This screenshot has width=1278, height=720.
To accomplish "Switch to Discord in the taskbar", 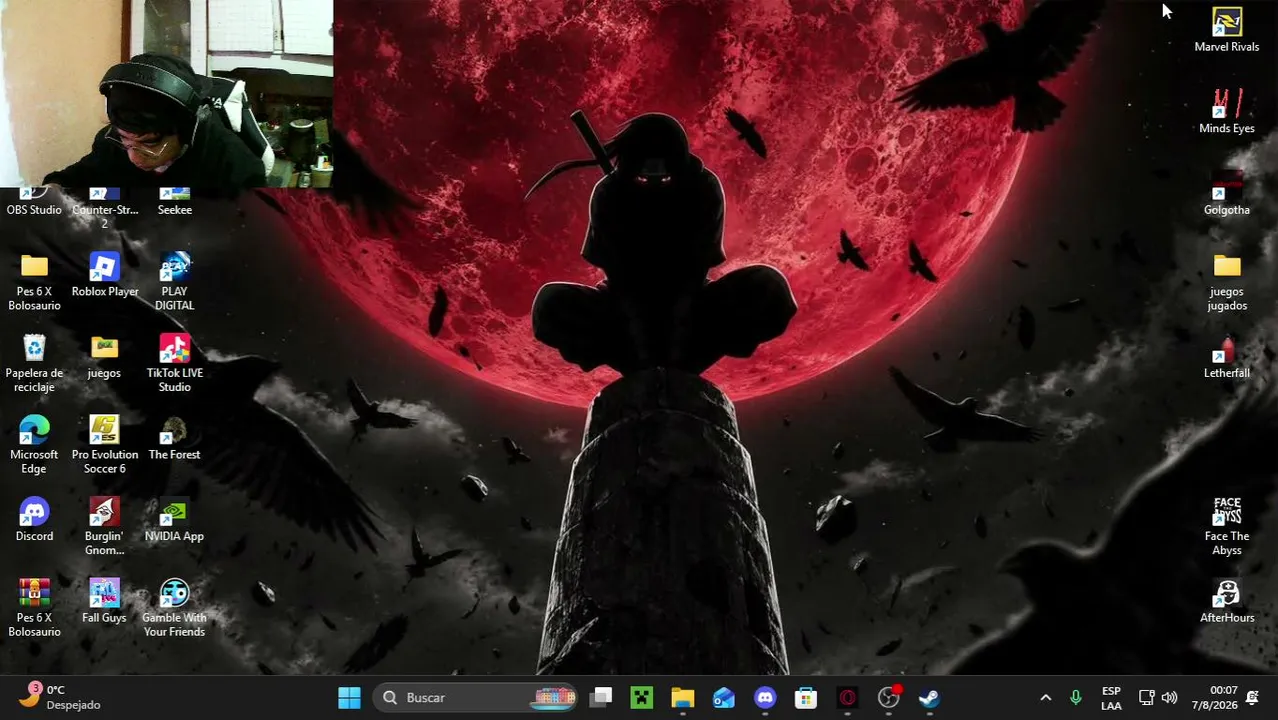I will point(765,698).
